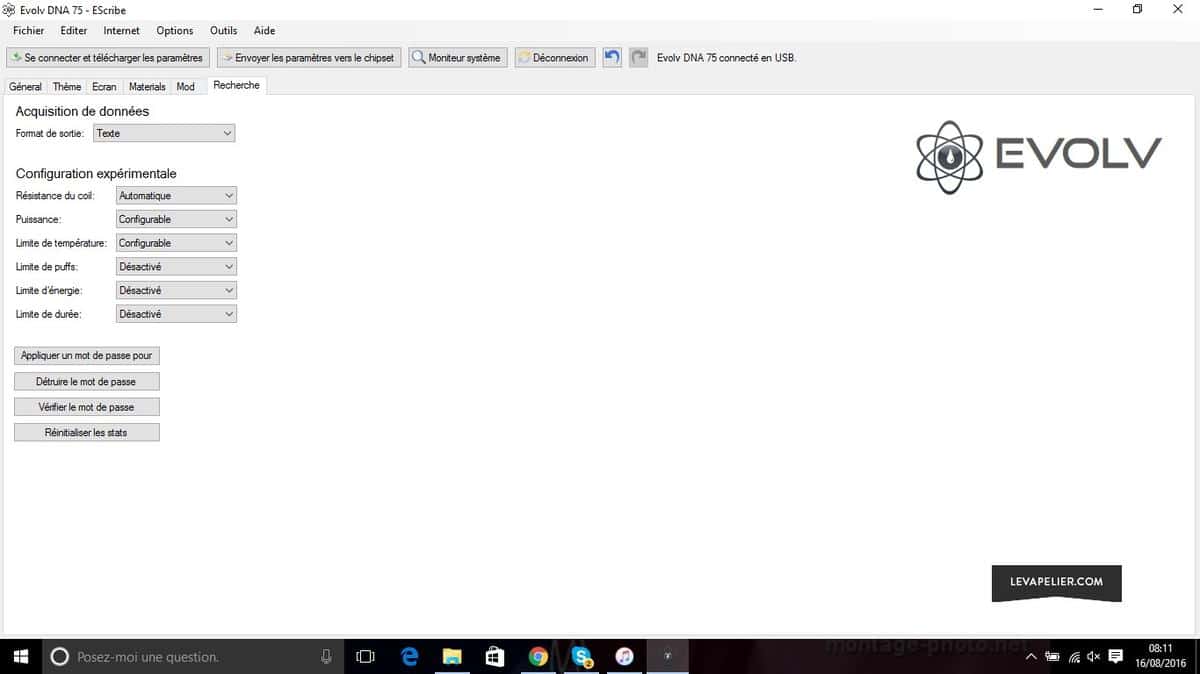Viewport: 1200px width, 674px height.
Task: Open Microsoft Edge from taskbar
Action: click(x=409, y=656)
